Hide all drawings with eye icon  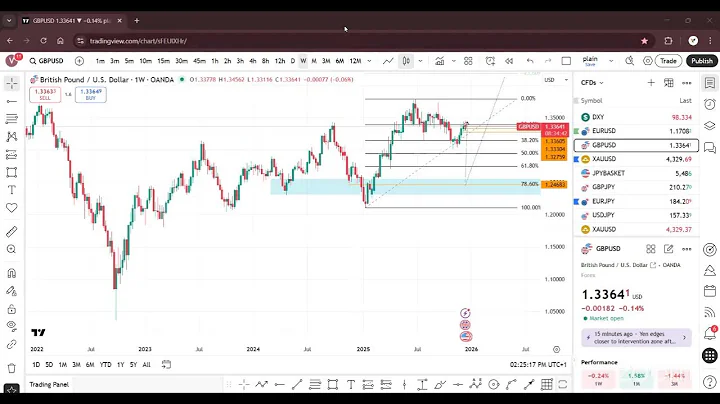(11, 326)
